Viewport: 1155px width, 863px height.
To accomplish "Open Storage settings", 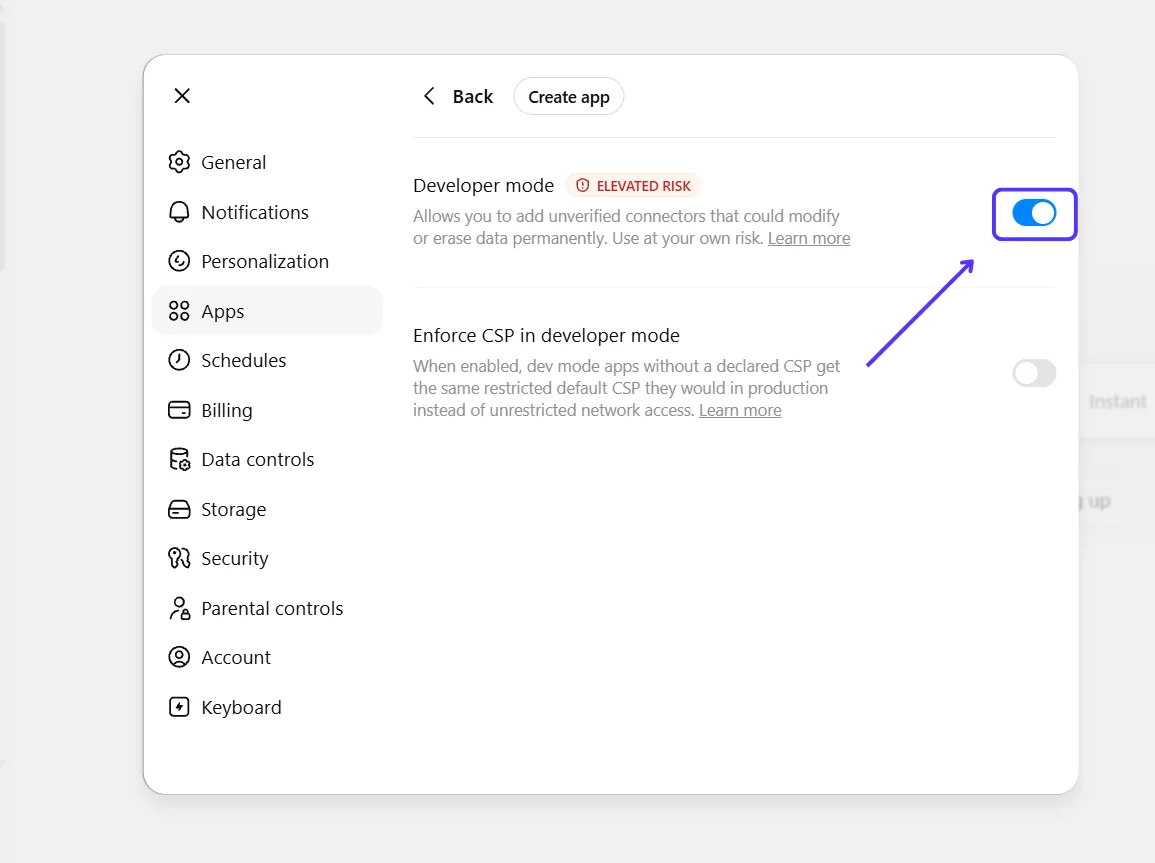I will tap(267, 510).
